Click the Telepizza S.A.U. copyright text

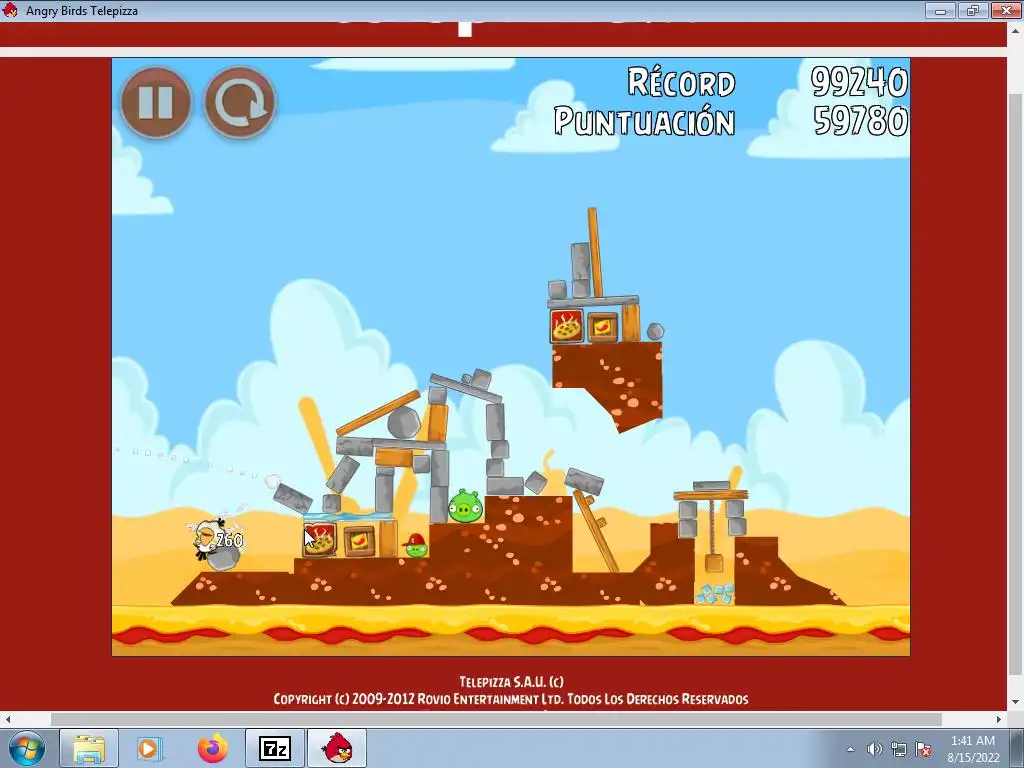[x=511, y=682]
